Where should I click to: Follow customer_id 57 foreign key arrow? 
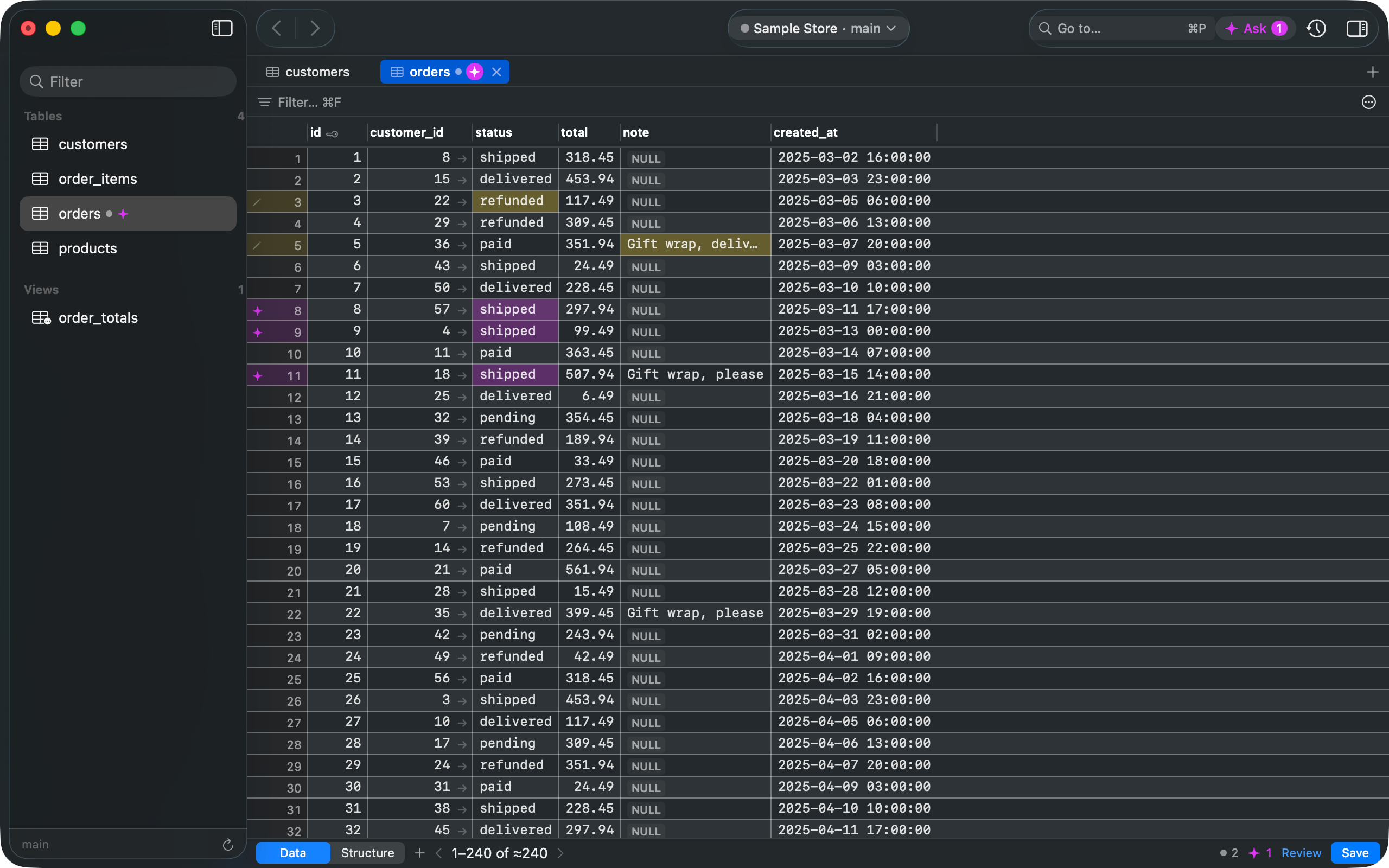tap(462, 310)
